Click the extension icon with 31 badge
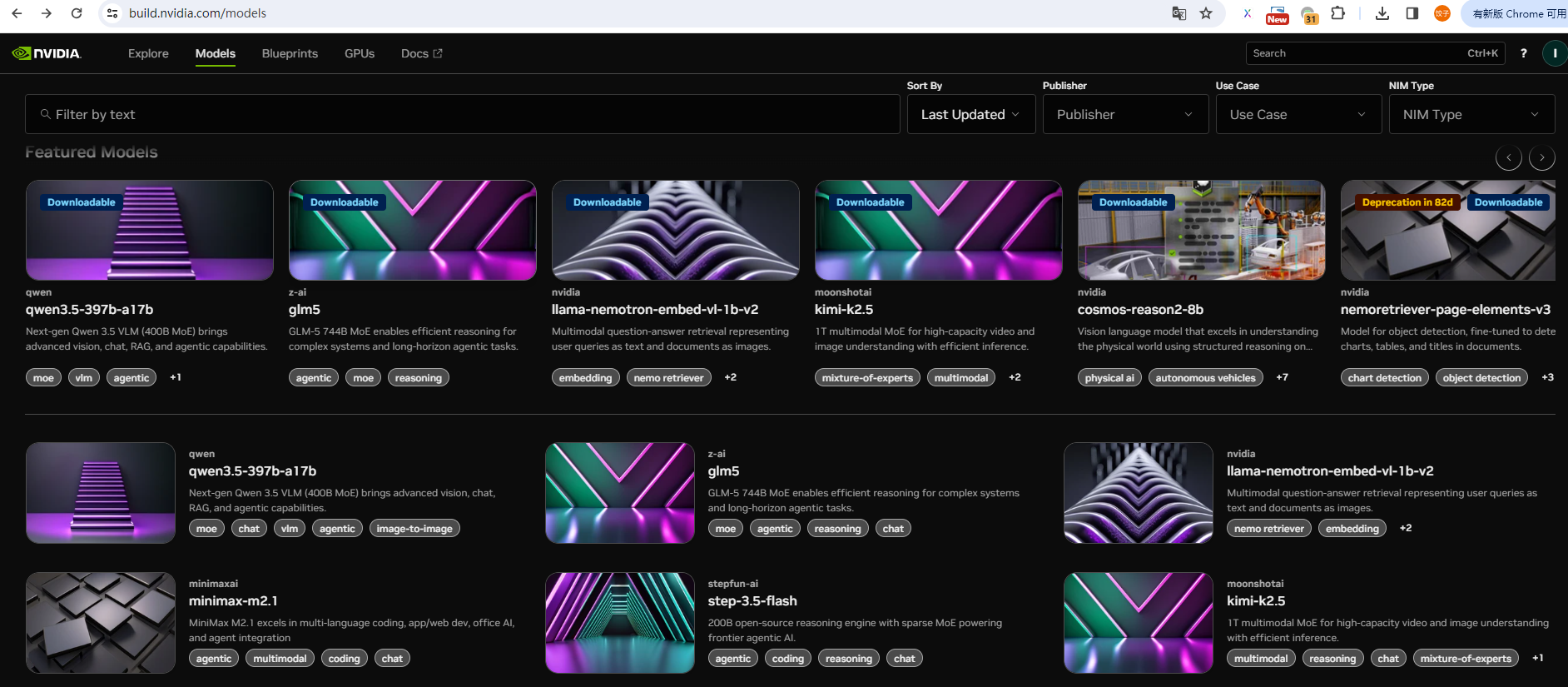1568x687 pixels. [x=1309, y=14]
